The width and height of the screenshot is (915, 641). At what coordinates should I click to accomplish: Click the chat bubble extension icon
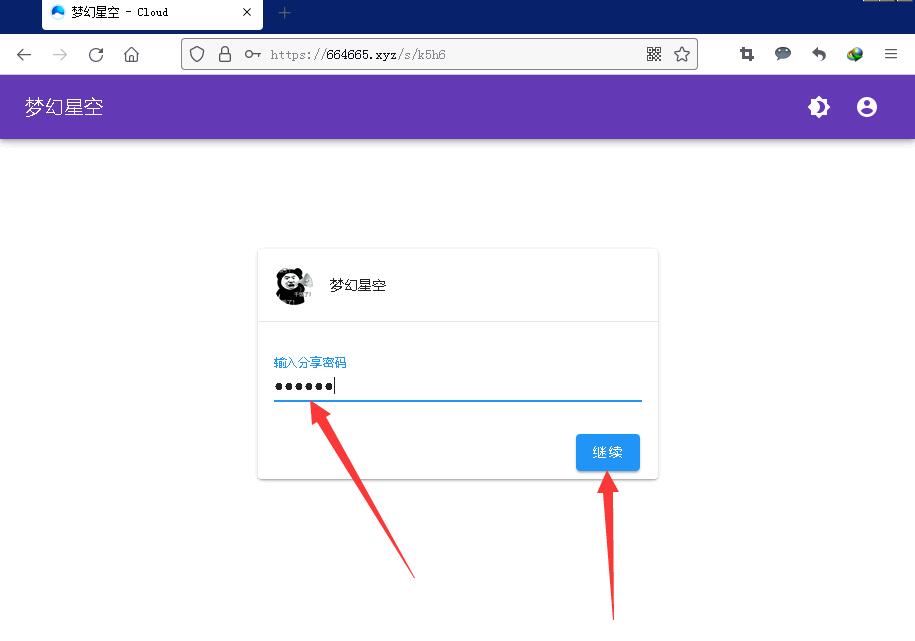783,55
